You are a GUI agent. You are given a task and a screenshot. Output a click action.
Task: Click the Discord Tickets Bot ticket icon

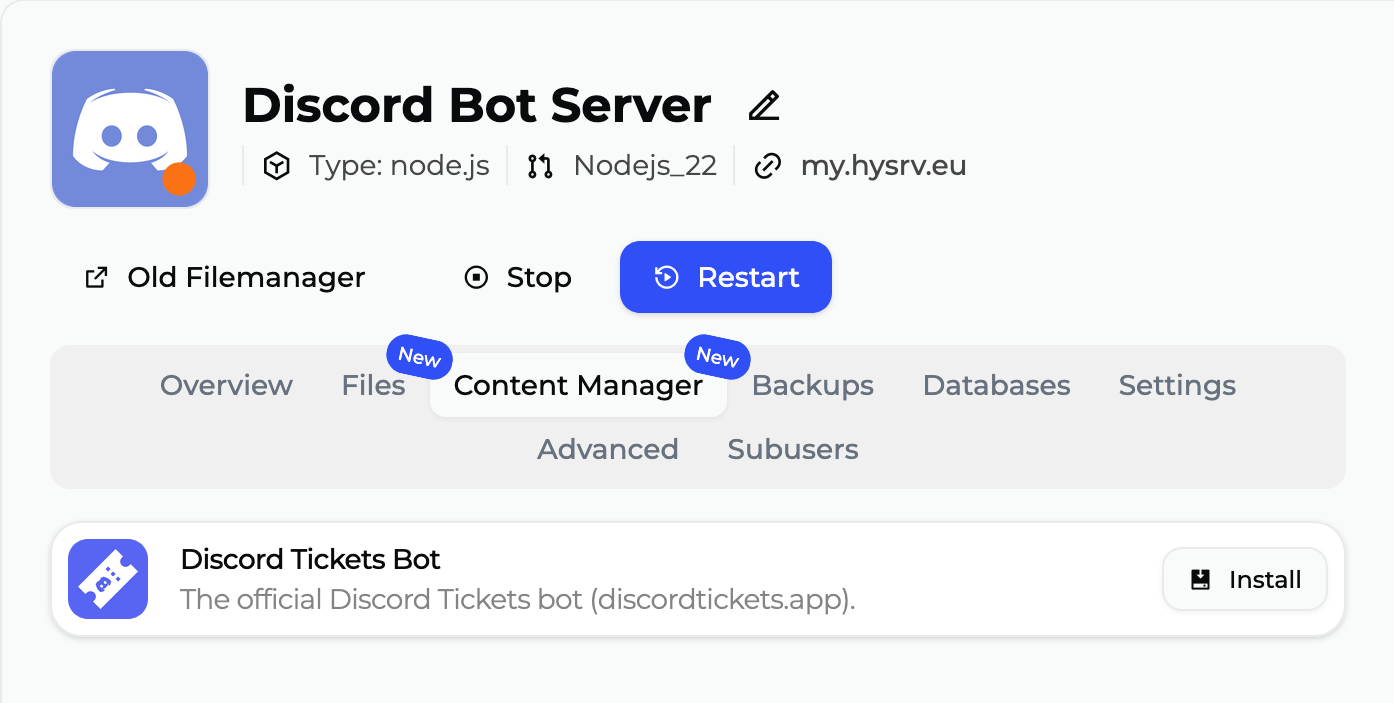(x=108, y=579)
